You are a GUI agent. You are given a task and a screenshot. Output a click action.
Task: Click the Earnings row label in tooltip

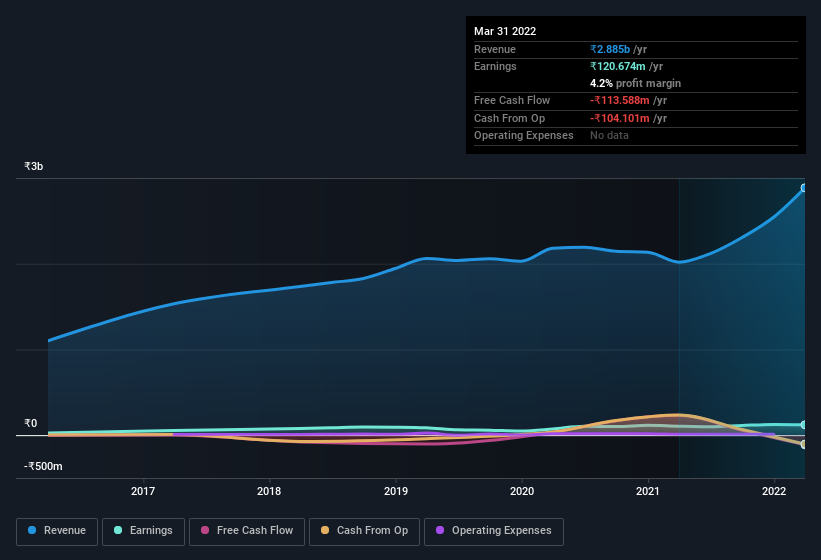point(495,66)
